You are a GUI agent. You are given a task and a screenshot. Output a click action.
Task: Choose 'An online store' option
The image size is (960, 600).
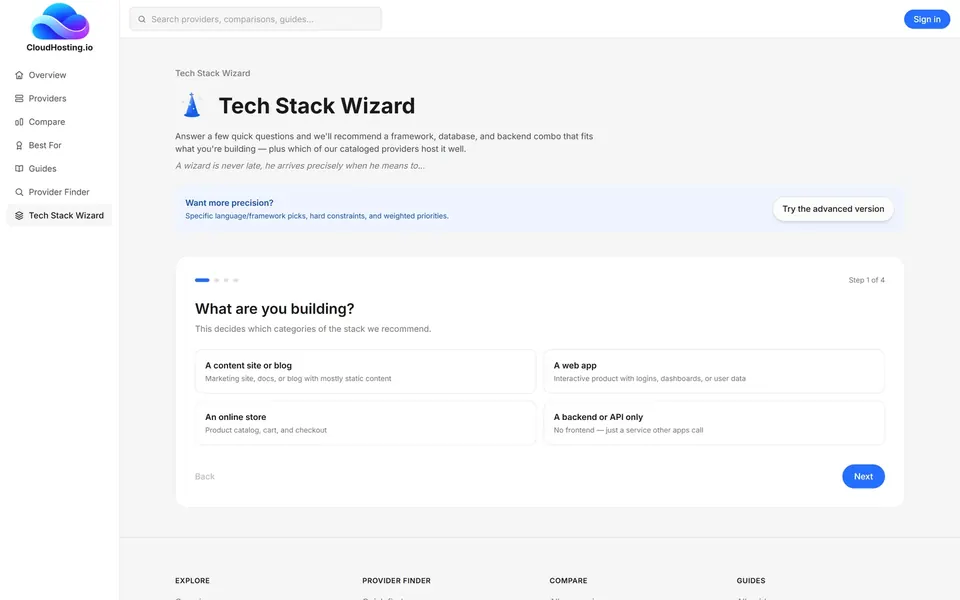coord(366,423)
